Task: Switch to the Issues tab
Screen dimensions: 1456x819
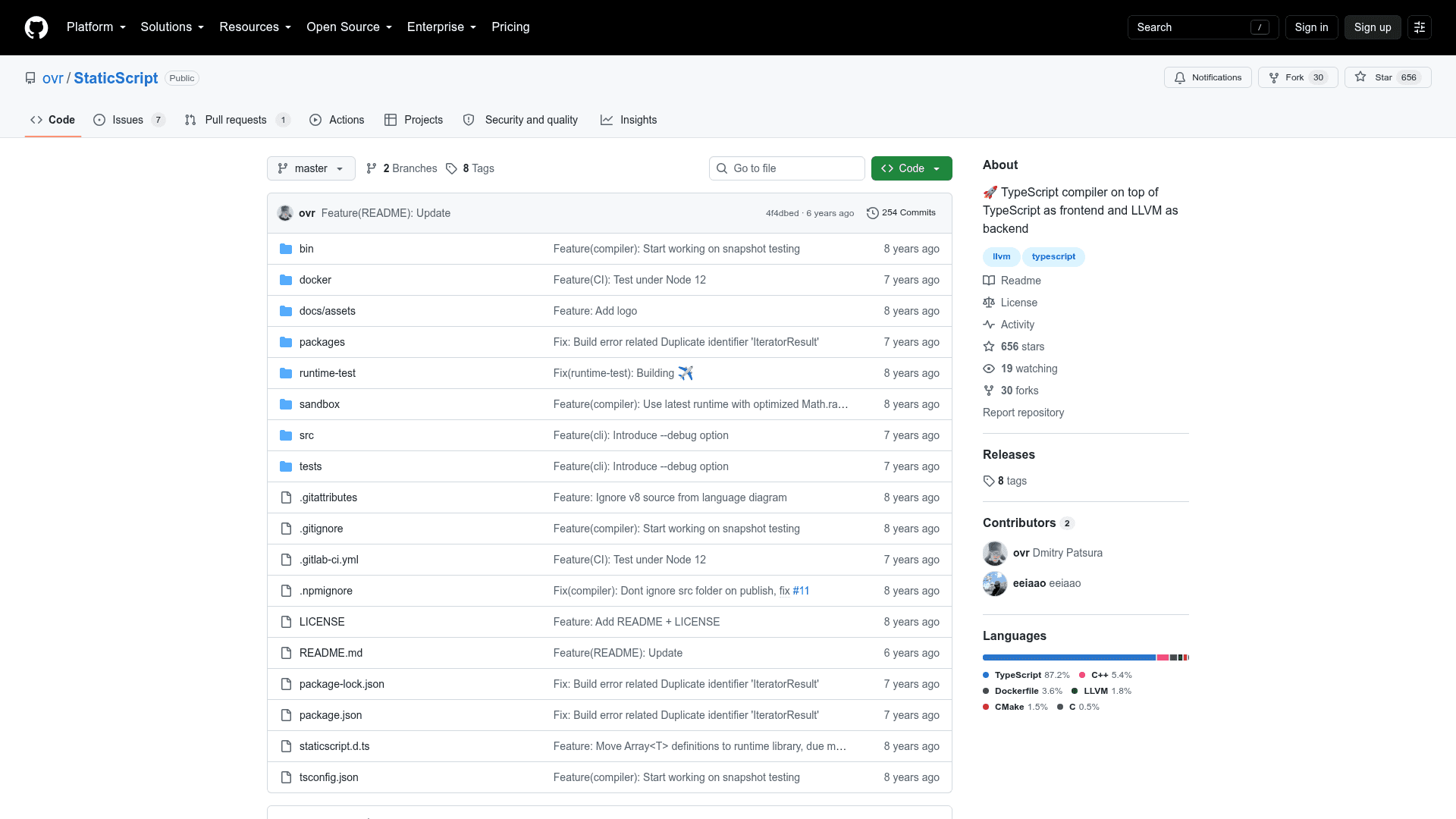Action: 129,120
